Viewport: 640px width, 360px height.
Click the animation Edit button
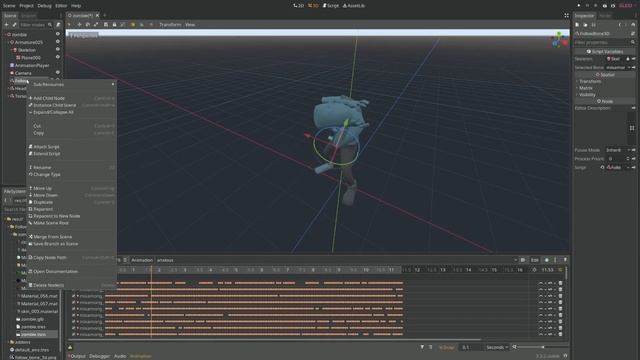pyautogui.click(x=534, y=260)
